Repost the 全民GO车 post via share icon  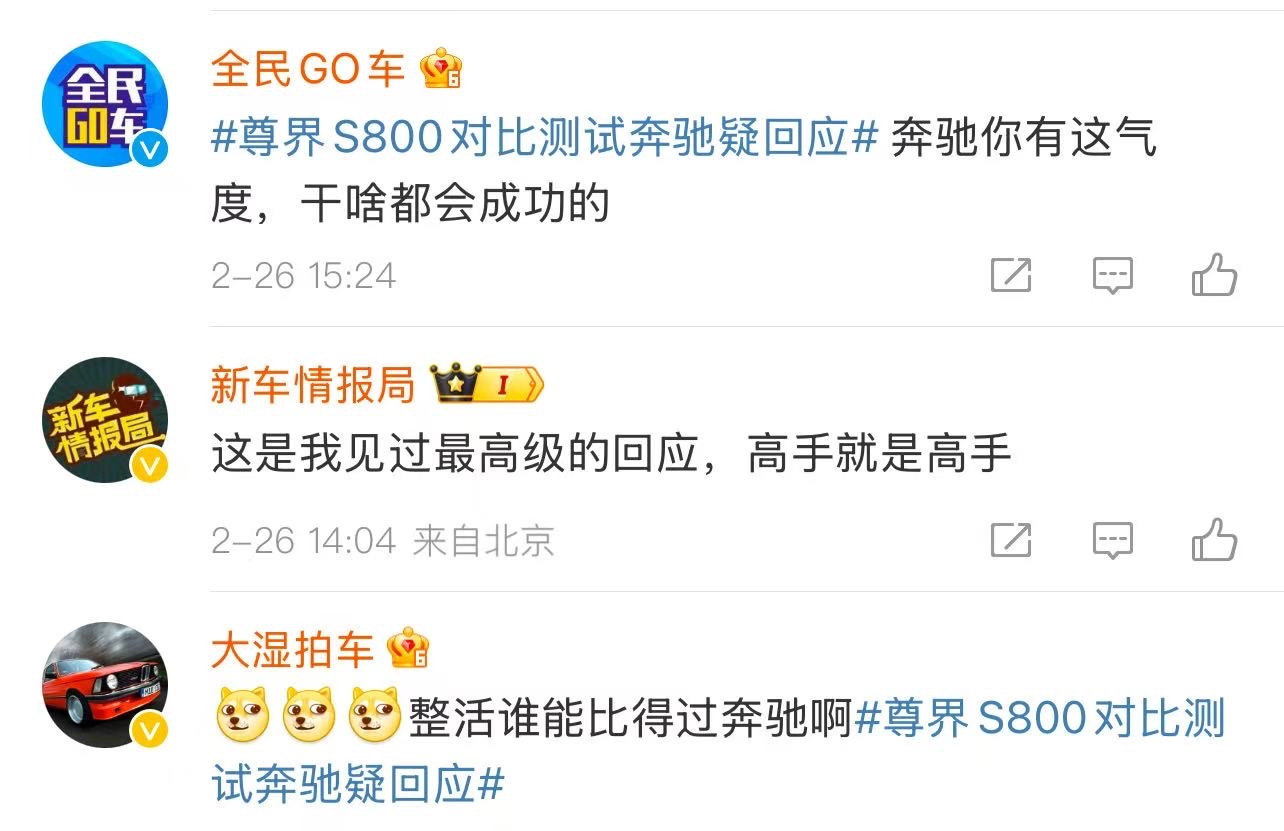coord(1010,275)
